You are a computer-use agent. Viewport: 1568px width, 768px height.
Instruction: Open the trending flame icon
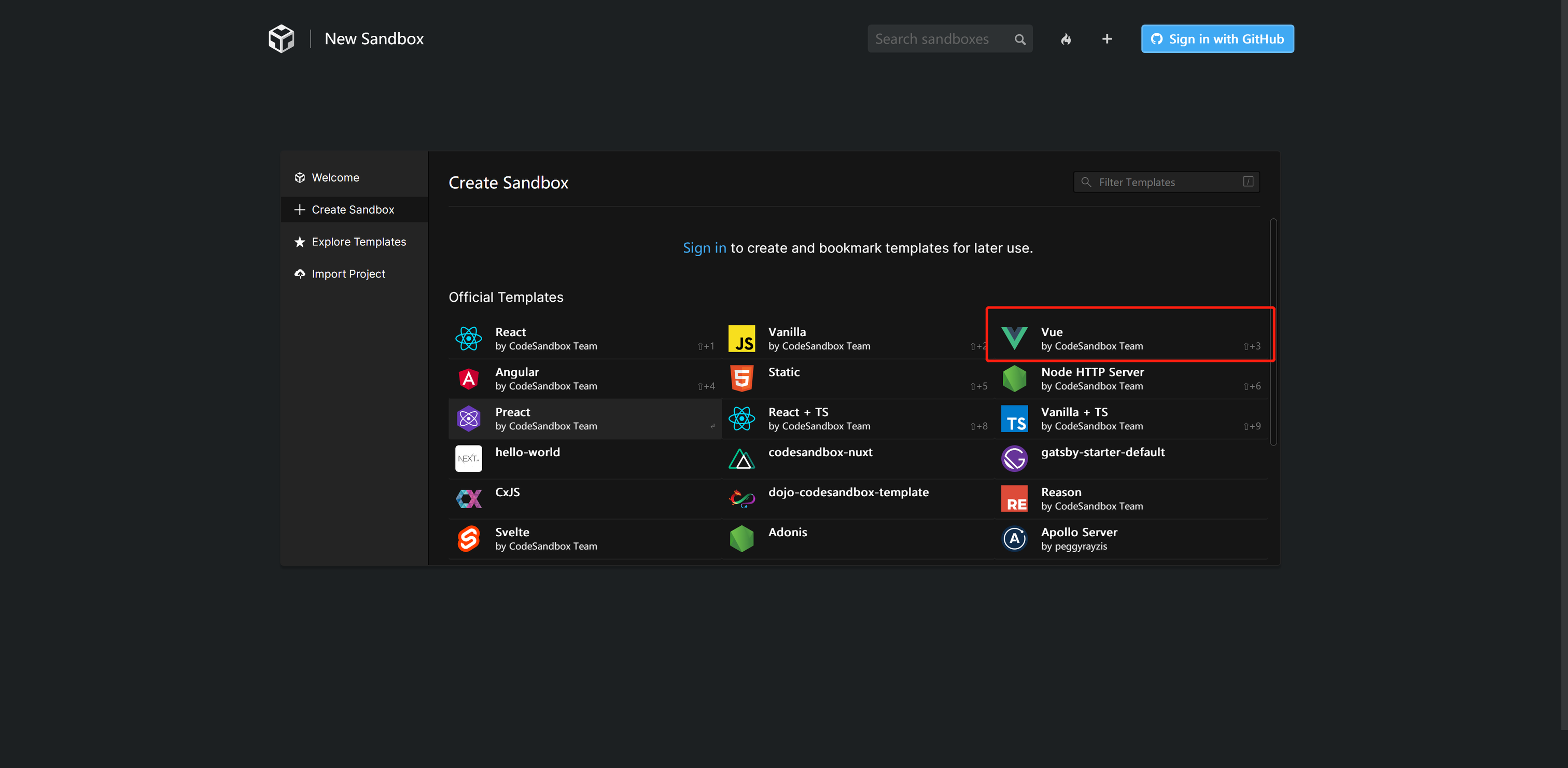coord(1066,39)
